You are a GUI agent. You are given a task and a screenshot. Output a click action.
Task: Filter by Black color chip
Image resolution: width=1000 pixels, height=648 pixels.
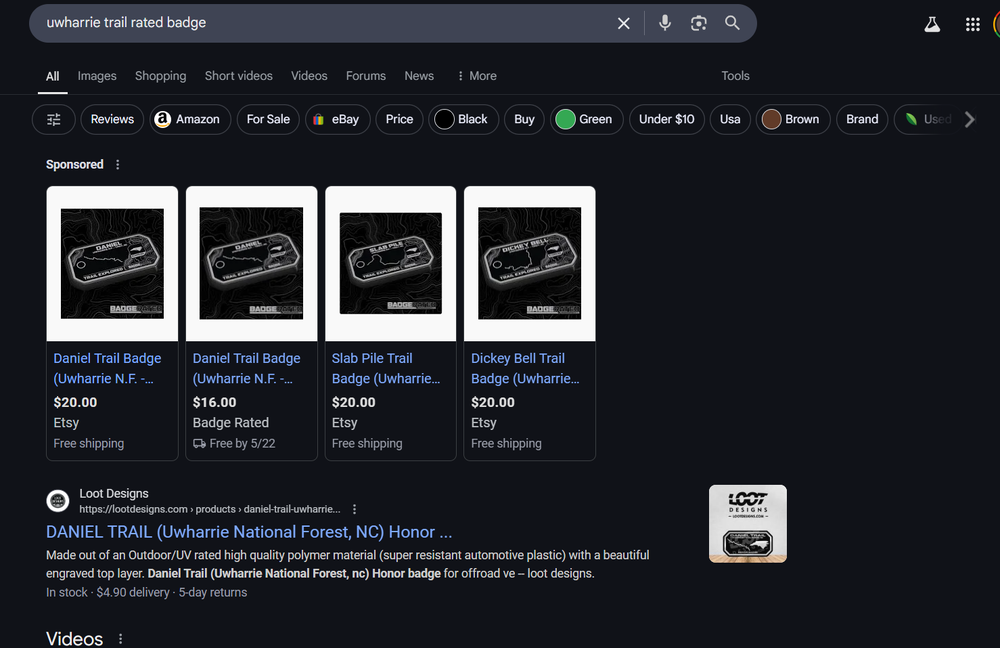[463, 119]
